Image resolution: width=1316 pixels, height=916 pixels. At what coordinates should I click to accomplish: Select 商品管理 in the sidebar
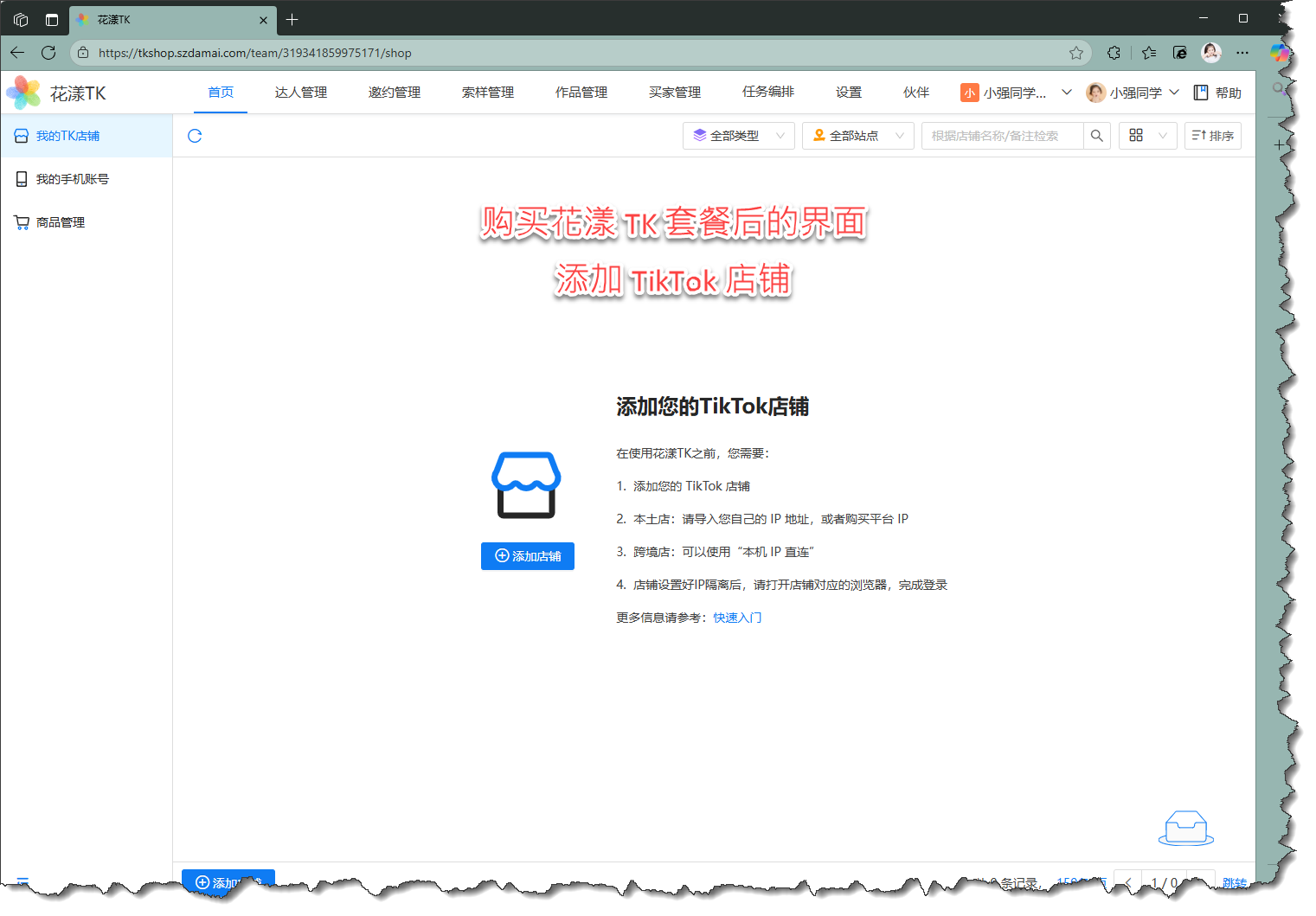87,222
